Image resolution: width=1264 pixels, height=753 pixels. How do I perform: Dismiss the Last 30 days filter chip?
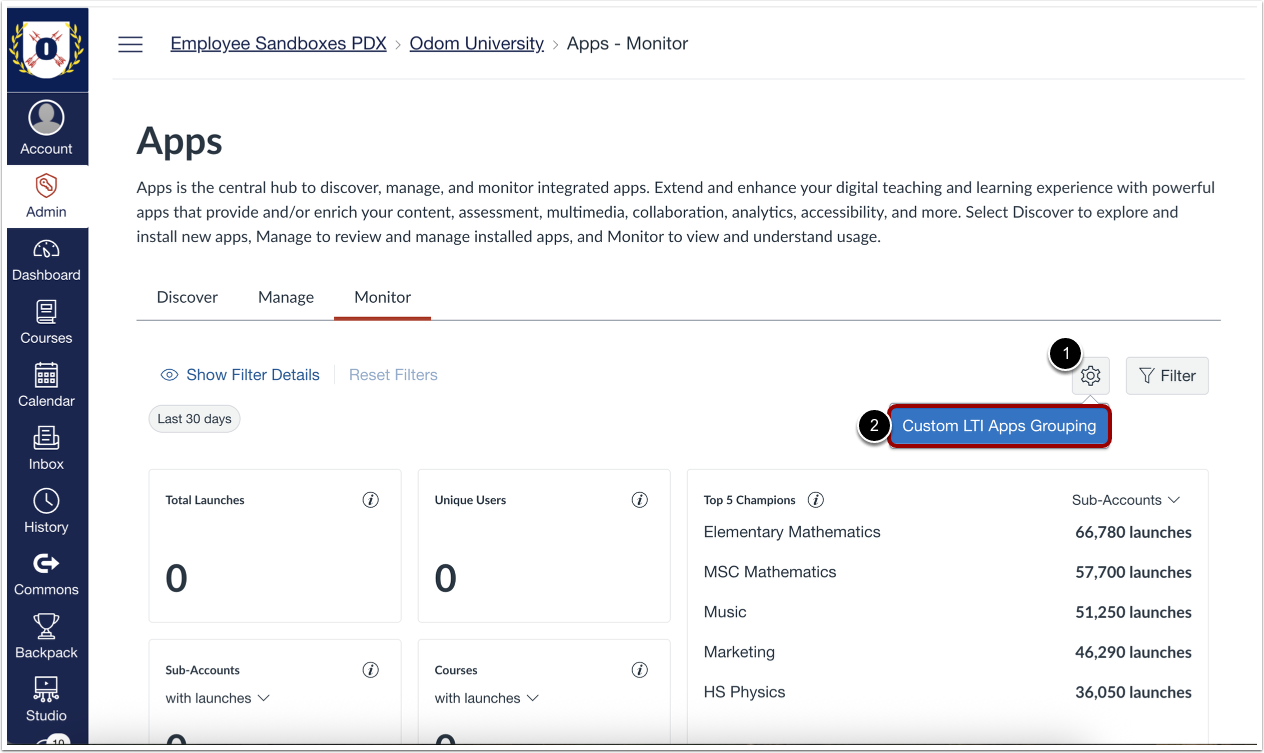pyautogui.click(x=194, y=418)
